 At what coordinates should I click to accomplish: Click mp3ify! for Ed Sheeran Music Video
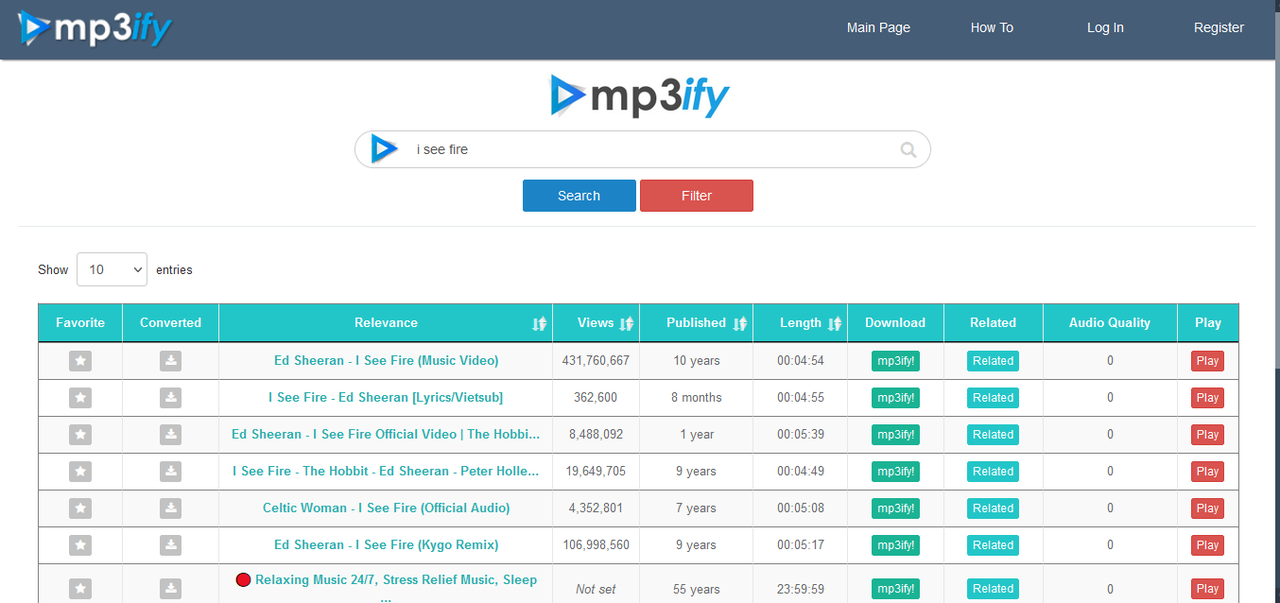(x=895, y=361)
